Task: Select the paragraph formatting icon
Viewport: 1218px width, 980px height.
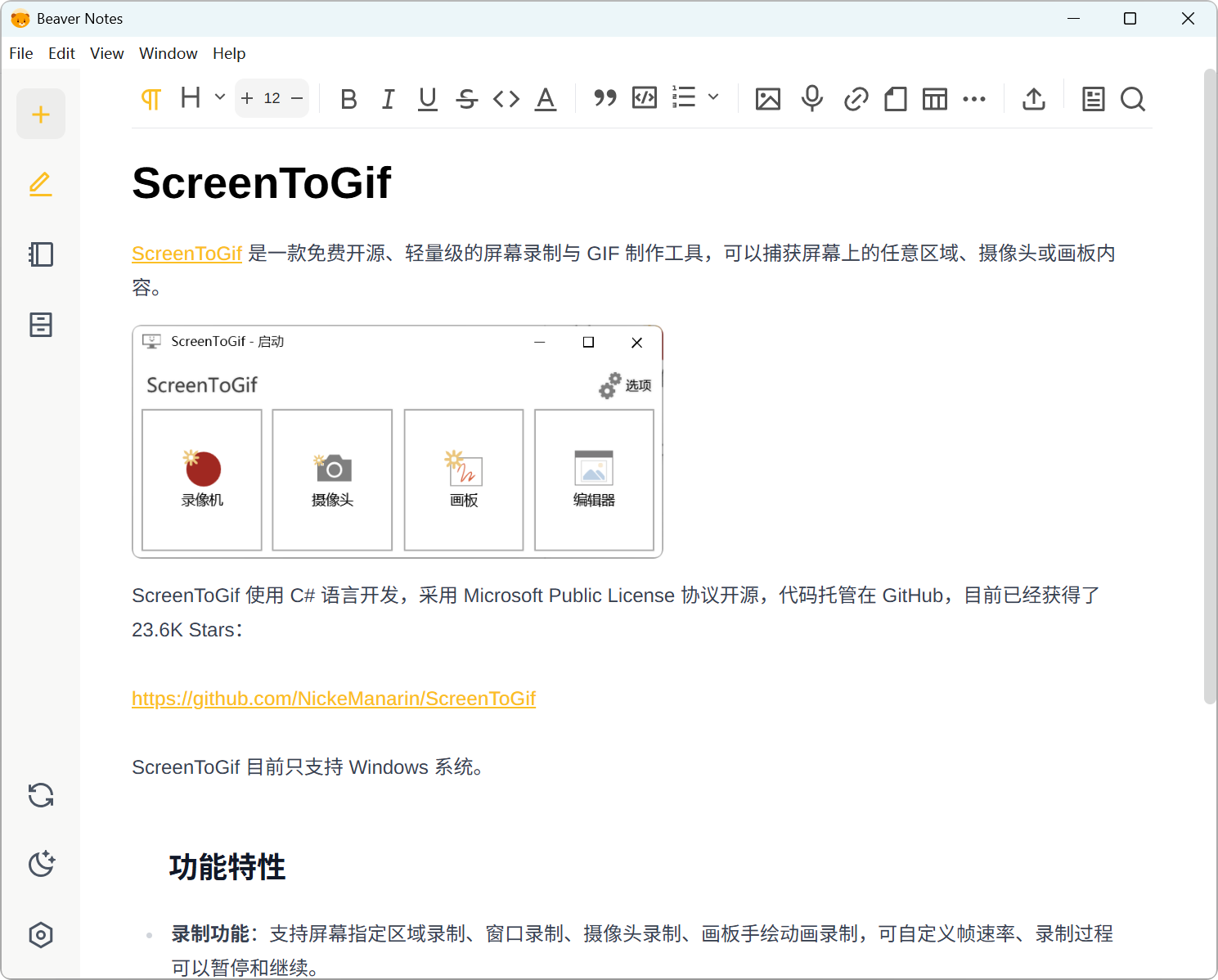Action: [x=151, y=99]
